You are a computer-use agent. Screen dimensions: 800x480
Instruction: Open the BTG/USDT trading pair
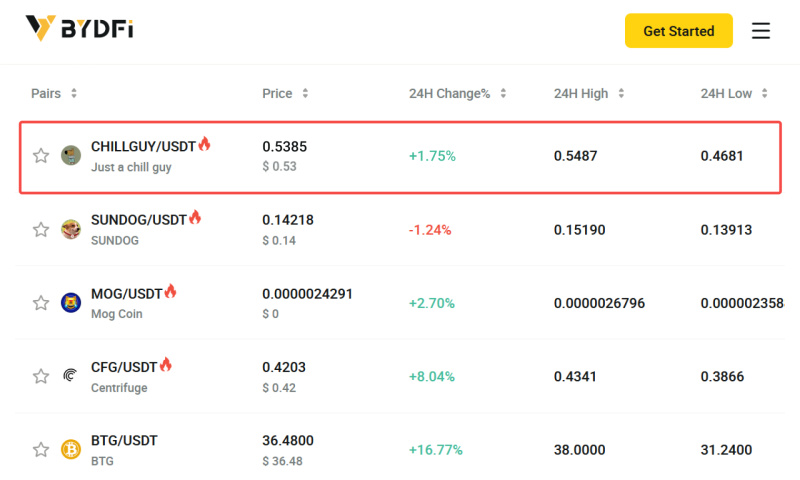point(124,441)
